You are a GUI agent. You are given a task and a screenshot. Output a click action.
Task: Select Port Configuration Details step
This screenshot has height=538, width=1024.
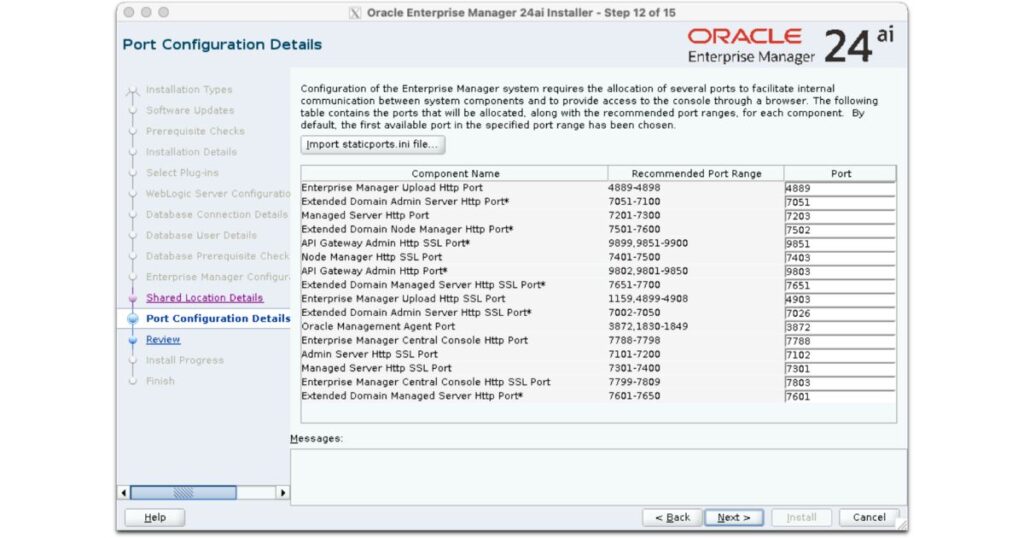(x=218, y=319)
